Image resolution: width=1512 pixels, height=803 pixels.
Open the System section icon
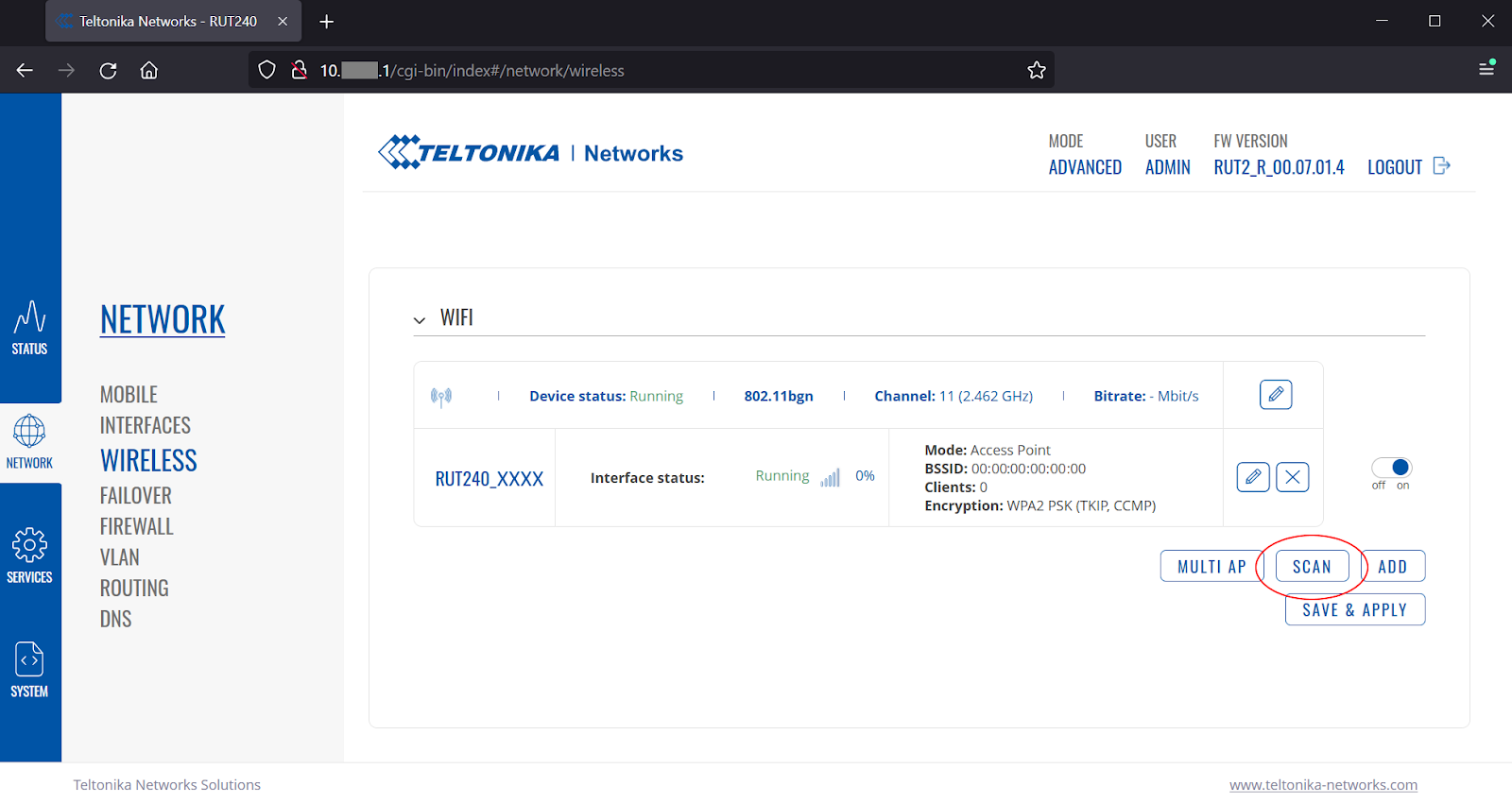pos(29,659)
